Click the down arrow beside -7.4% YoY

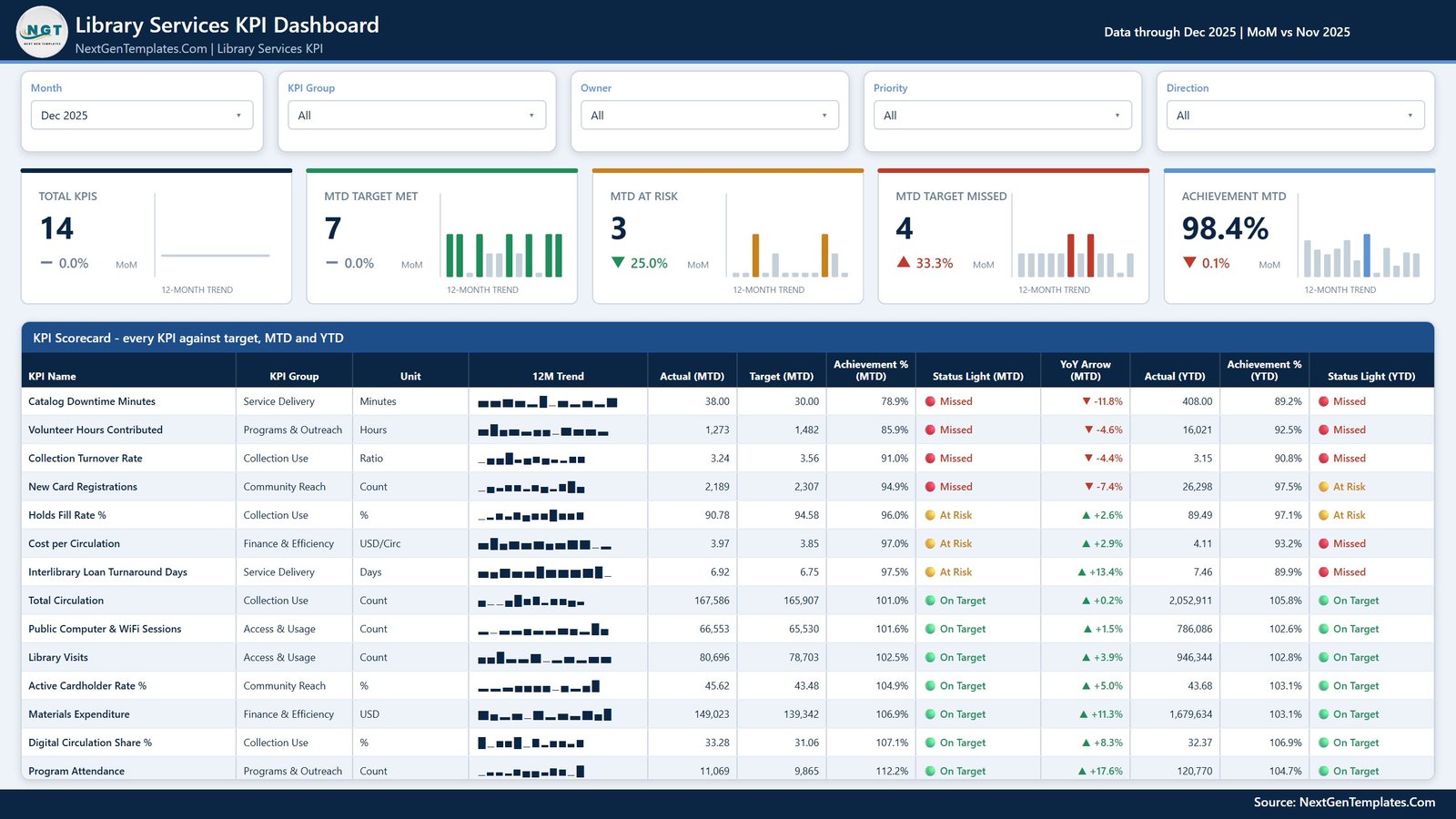1088,487
